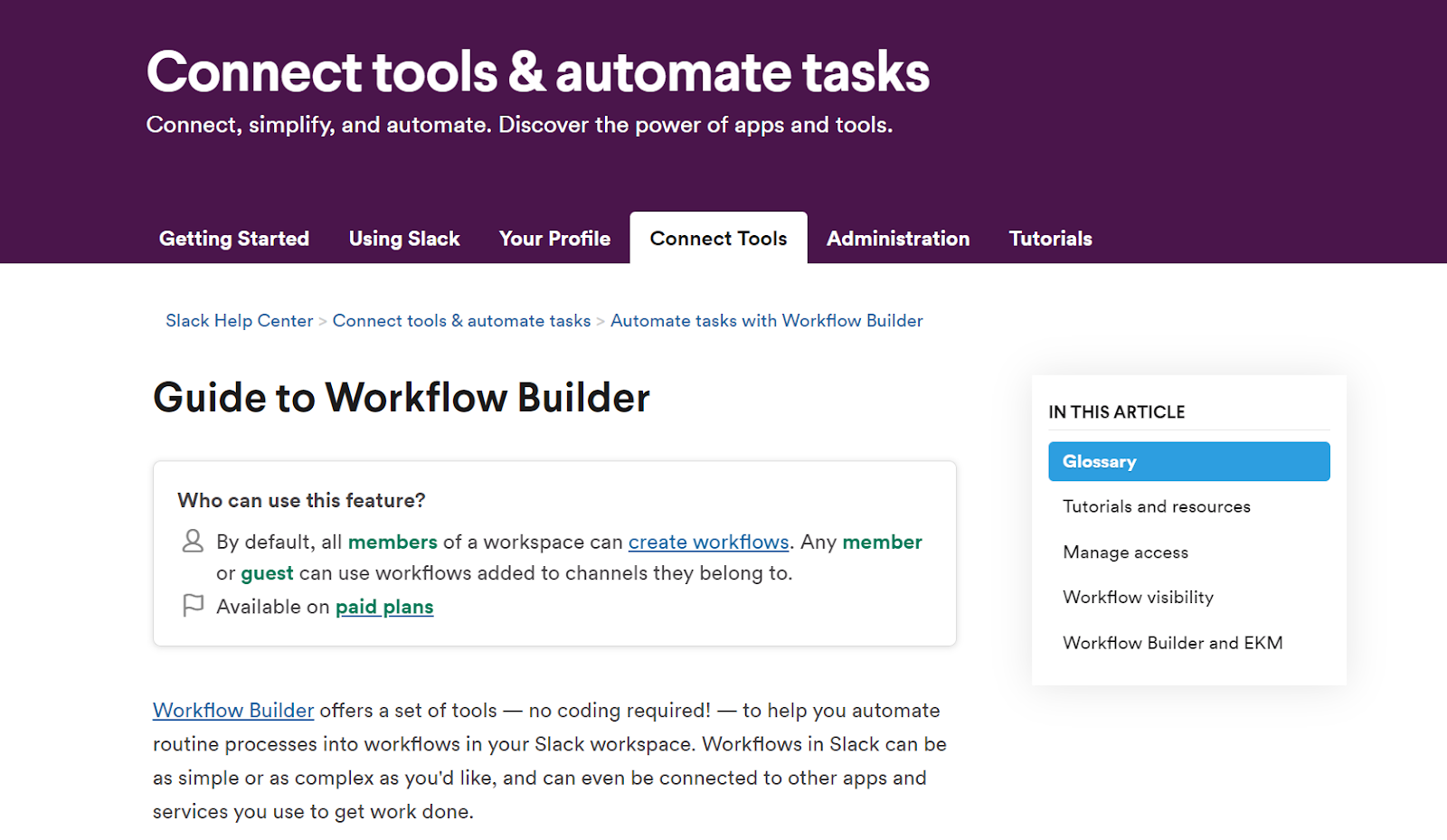1447x840 pixels.
Task: Open the Getting Started section
Action: tap(233, 238)
